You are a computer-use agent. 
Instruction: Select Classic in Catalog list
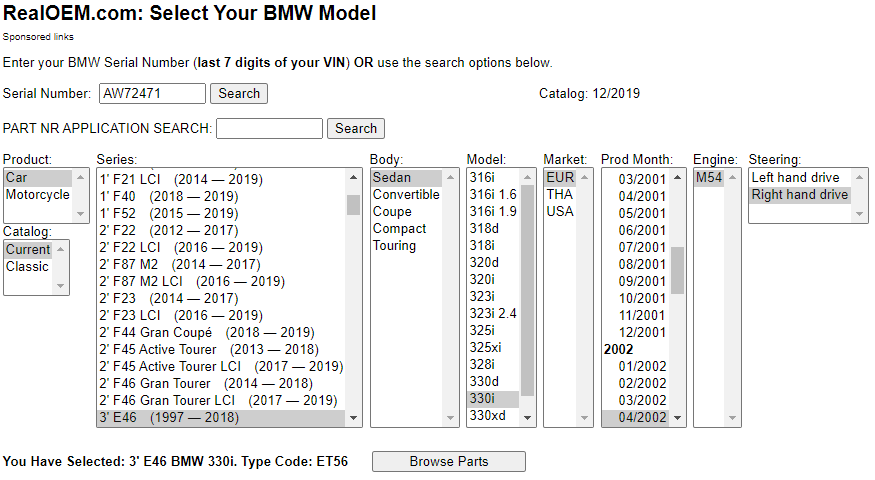[x=28, y=267]
